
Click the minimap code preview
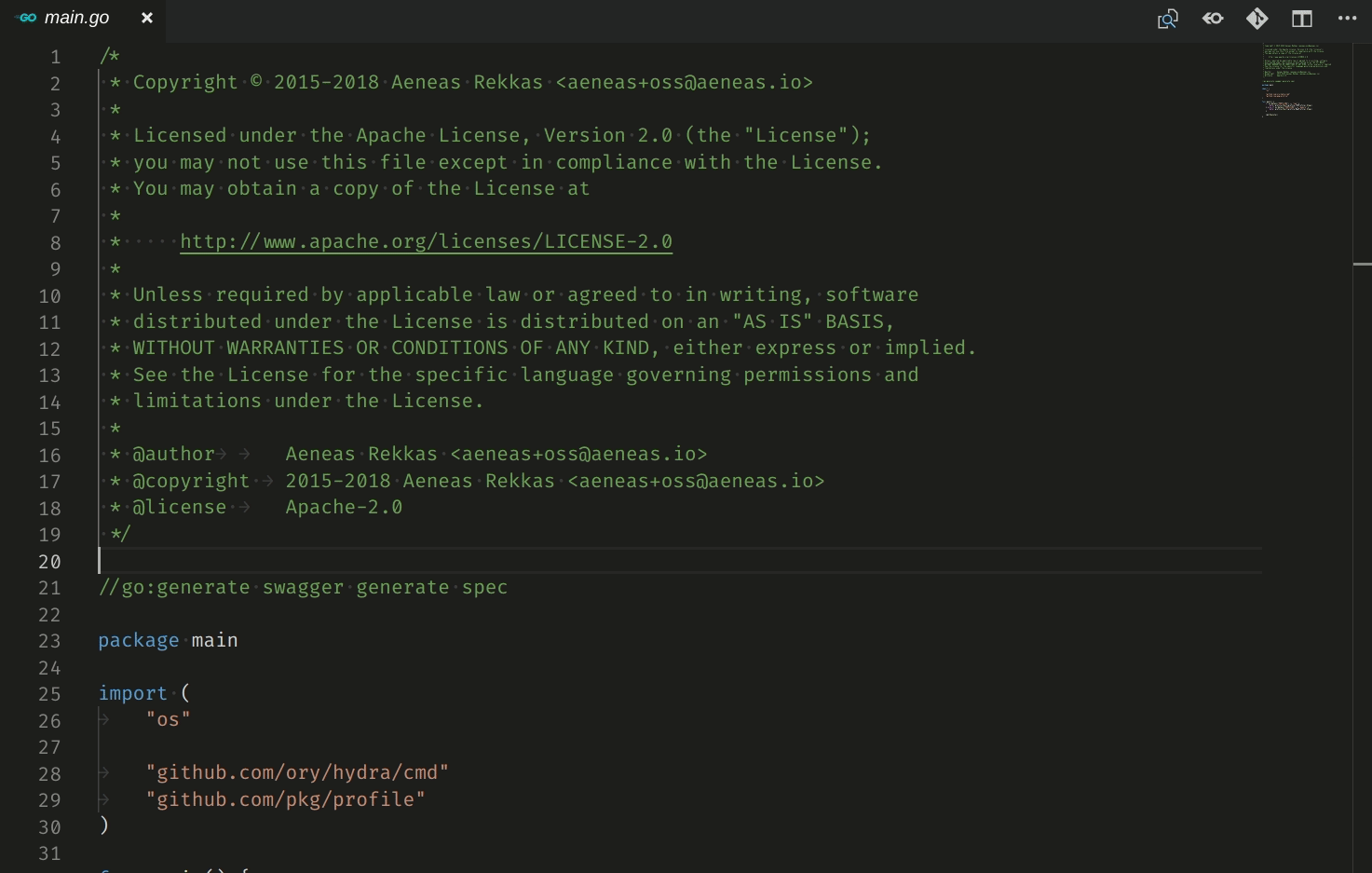point(1297,79)
